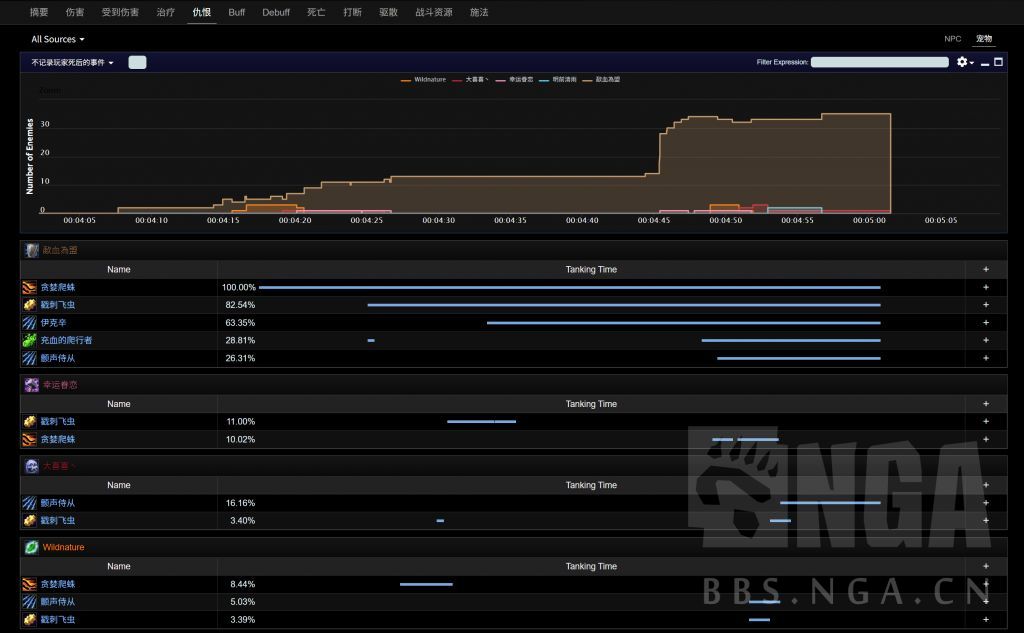Screen dimensions: 1024x633
Task: Toggle the Wildnature series in chart legend
Action: point(424,79)
